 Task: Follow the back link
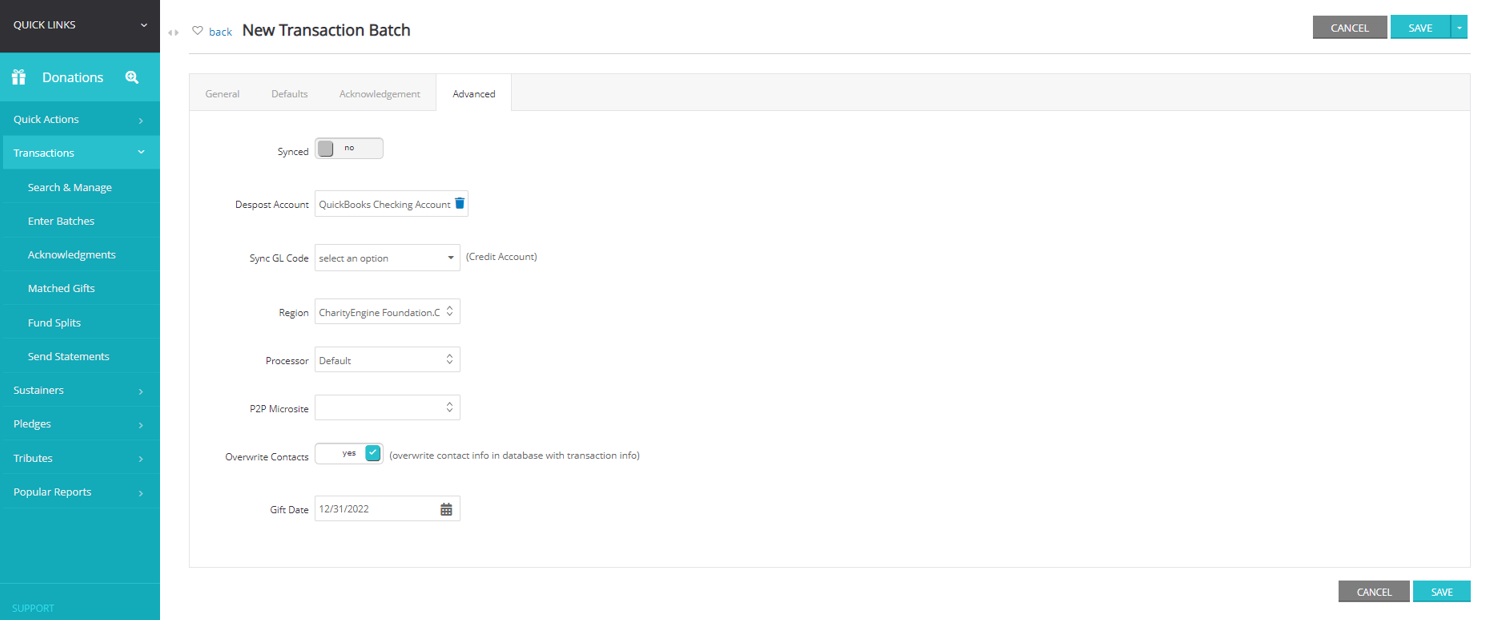220,32
